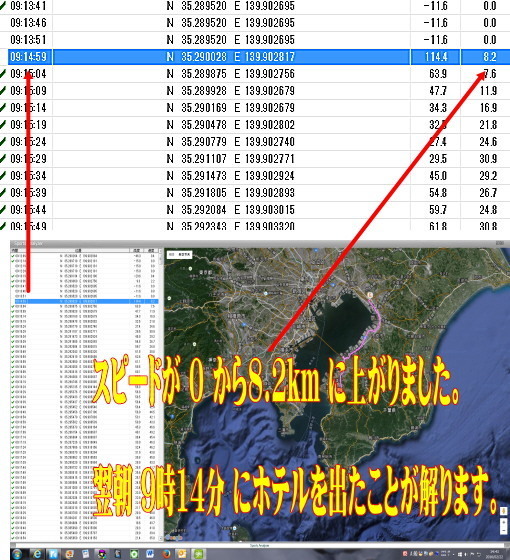Click the altitude value 114.4
Image resolution: width=510 pixels, height=560 pixels.
click(x=436, y=56)
